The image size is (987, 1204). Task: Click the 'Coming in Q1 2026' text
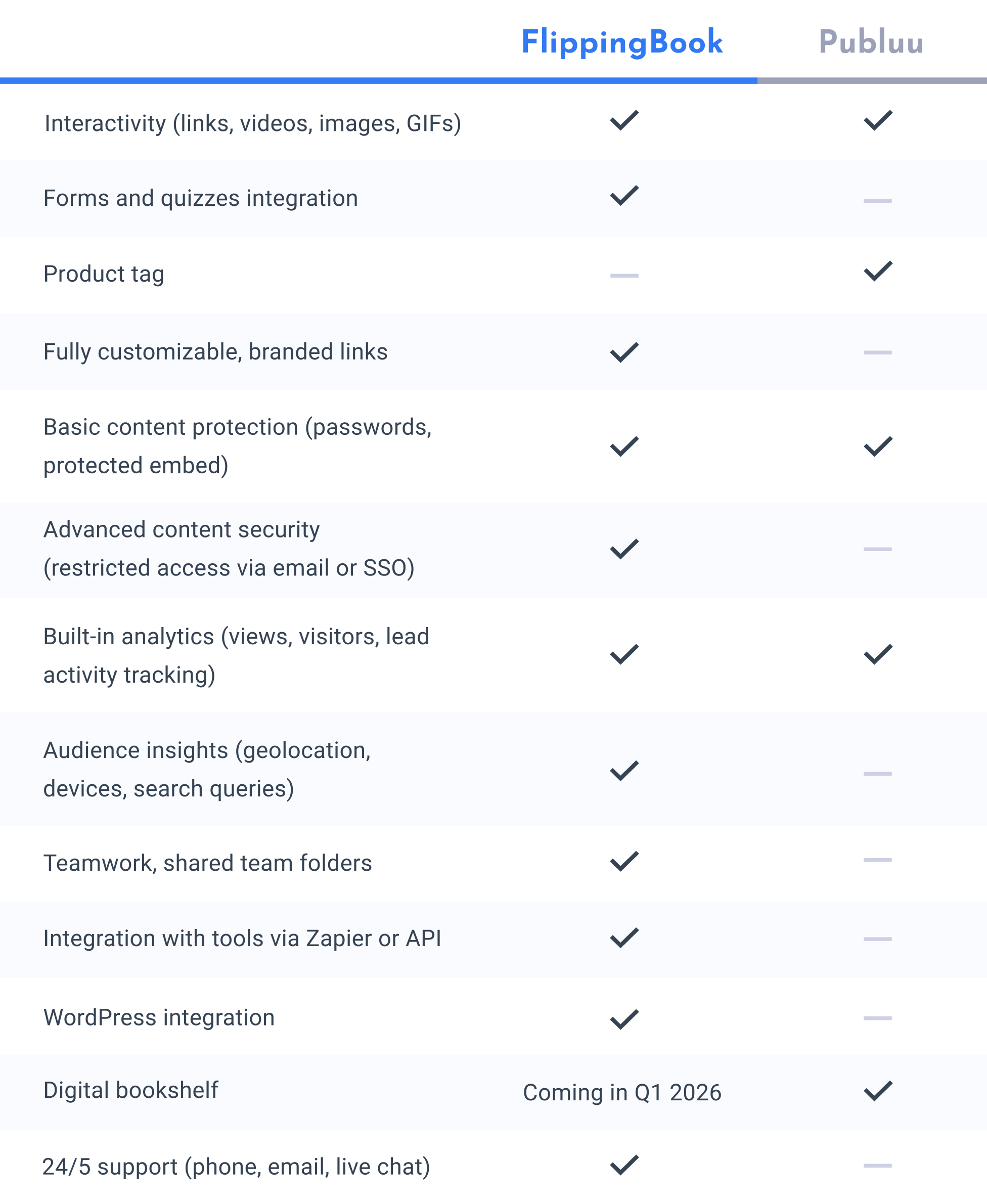(x=622, y=1093)
